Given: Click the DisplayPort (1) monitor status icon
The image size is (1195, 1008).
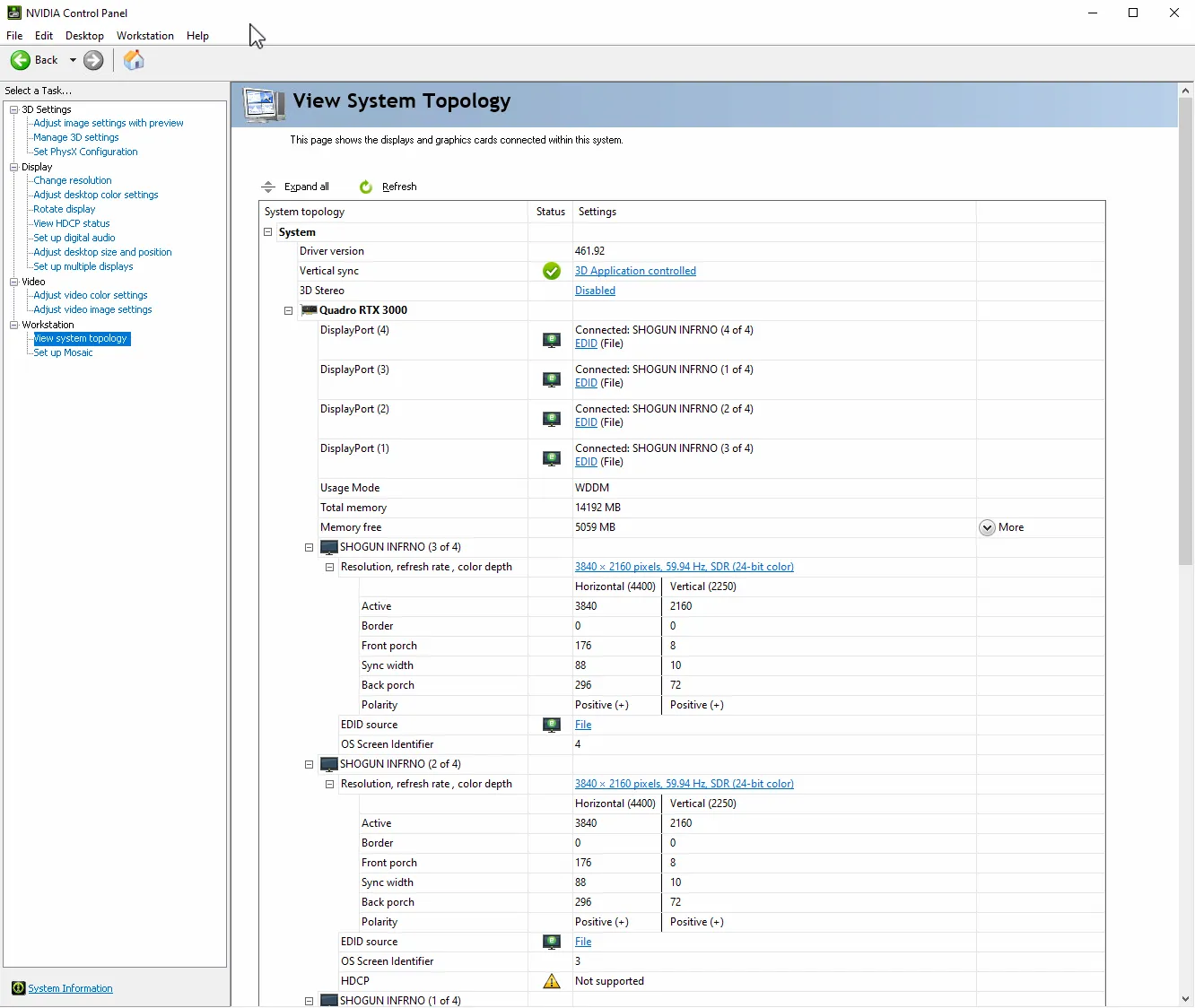Looking at the screenshot, I should [552, 458].
